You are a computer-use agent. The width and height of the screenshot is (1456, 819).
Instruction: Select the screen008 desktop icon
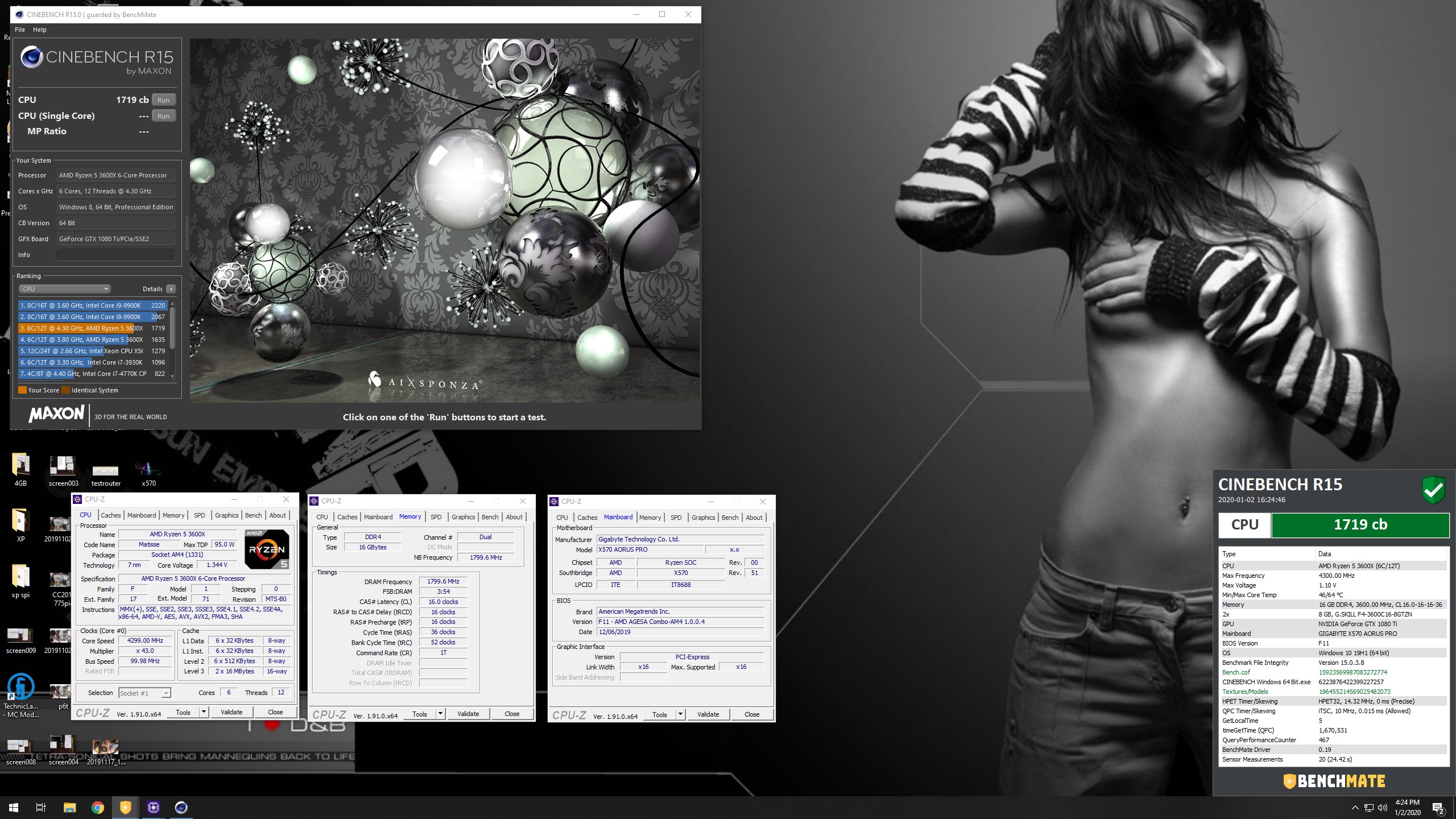tap(20, 751)
